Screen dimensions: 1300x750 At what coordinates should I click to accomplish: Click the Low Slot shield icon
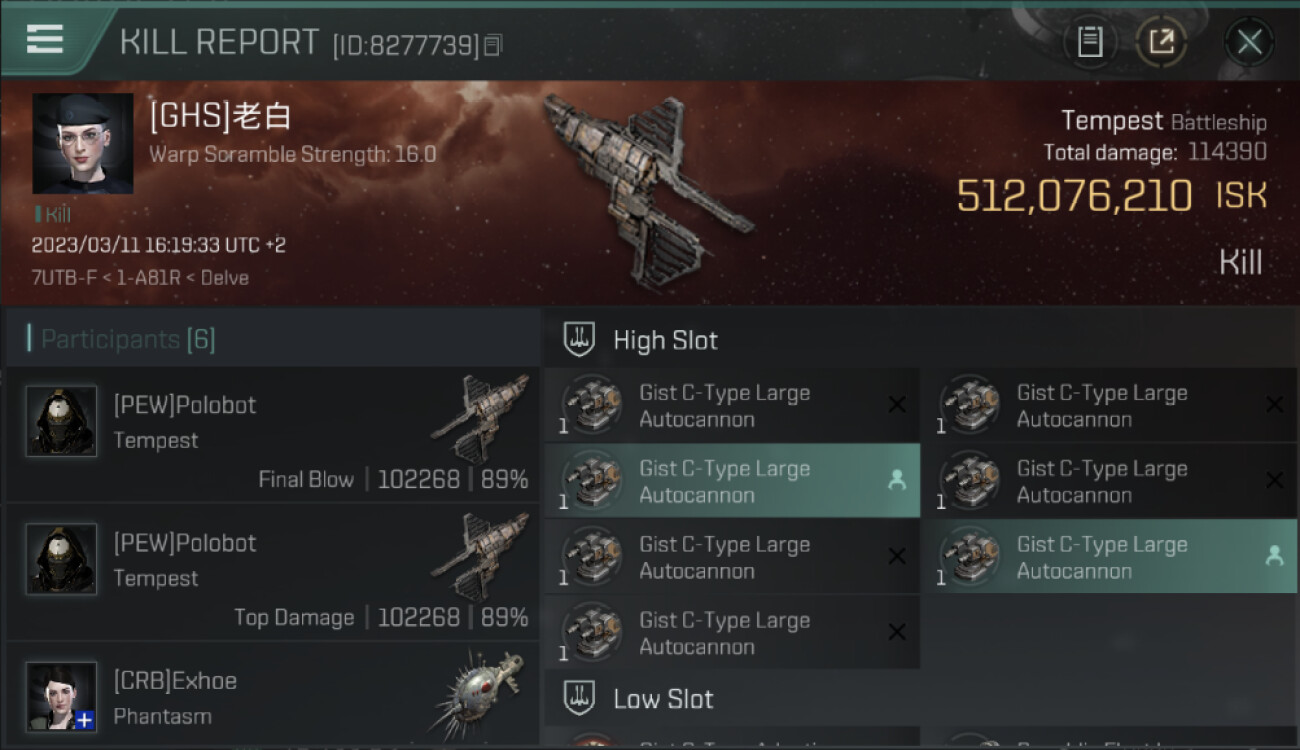579,698
